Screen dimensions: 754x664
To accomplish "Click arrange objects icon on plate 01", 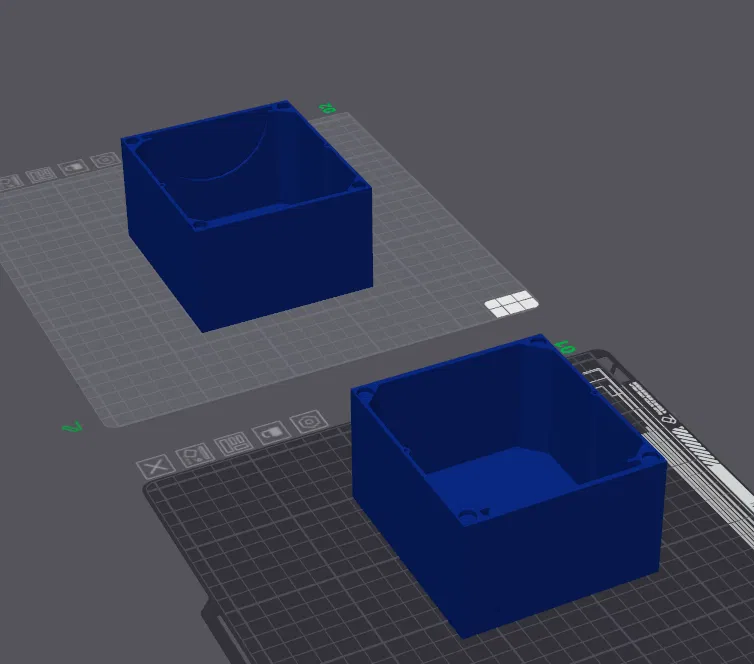I will click(x=234, y=444).
